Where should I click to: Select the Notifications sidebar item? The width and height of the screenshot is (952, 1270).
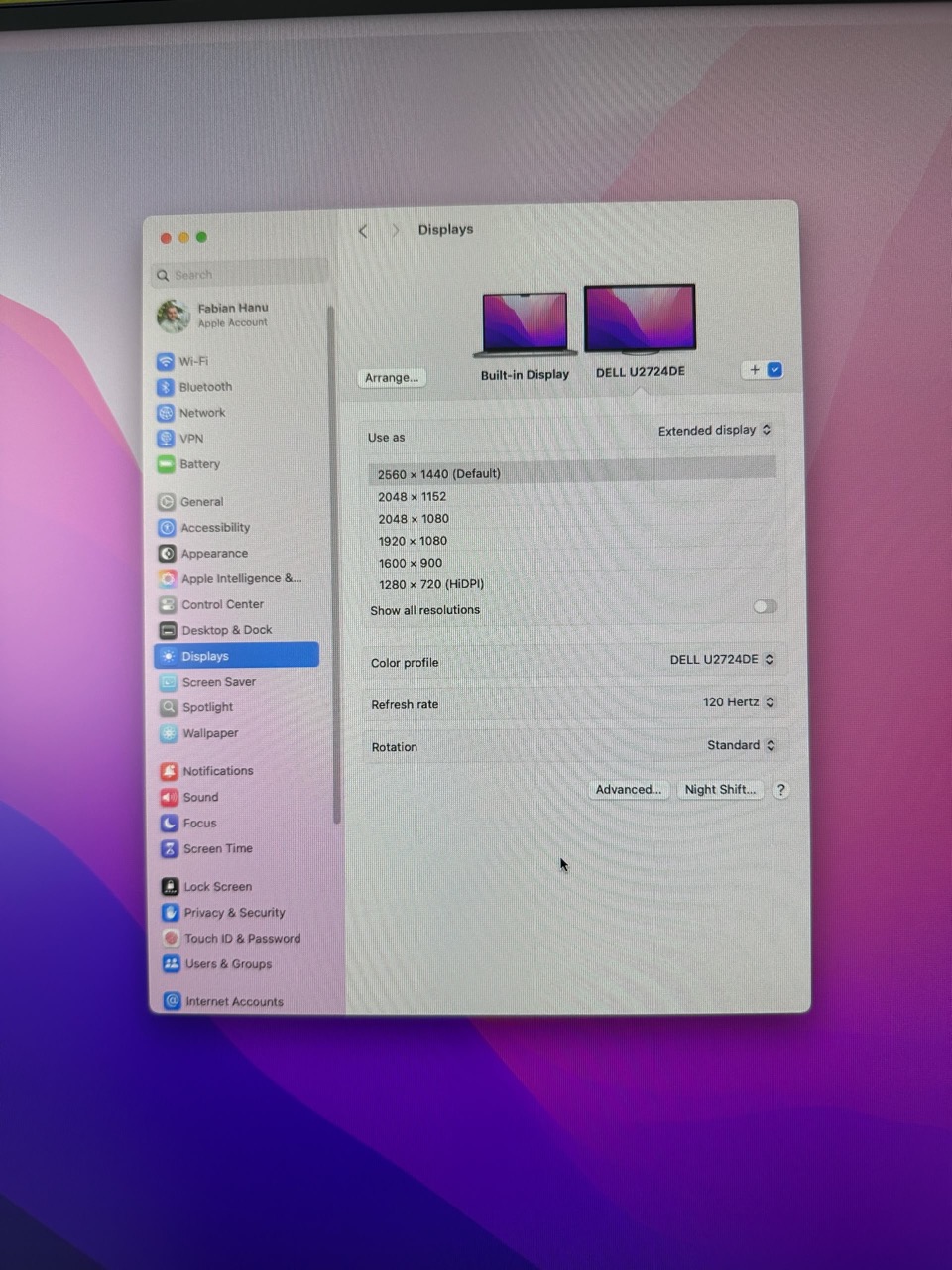[x=217, y=771]
